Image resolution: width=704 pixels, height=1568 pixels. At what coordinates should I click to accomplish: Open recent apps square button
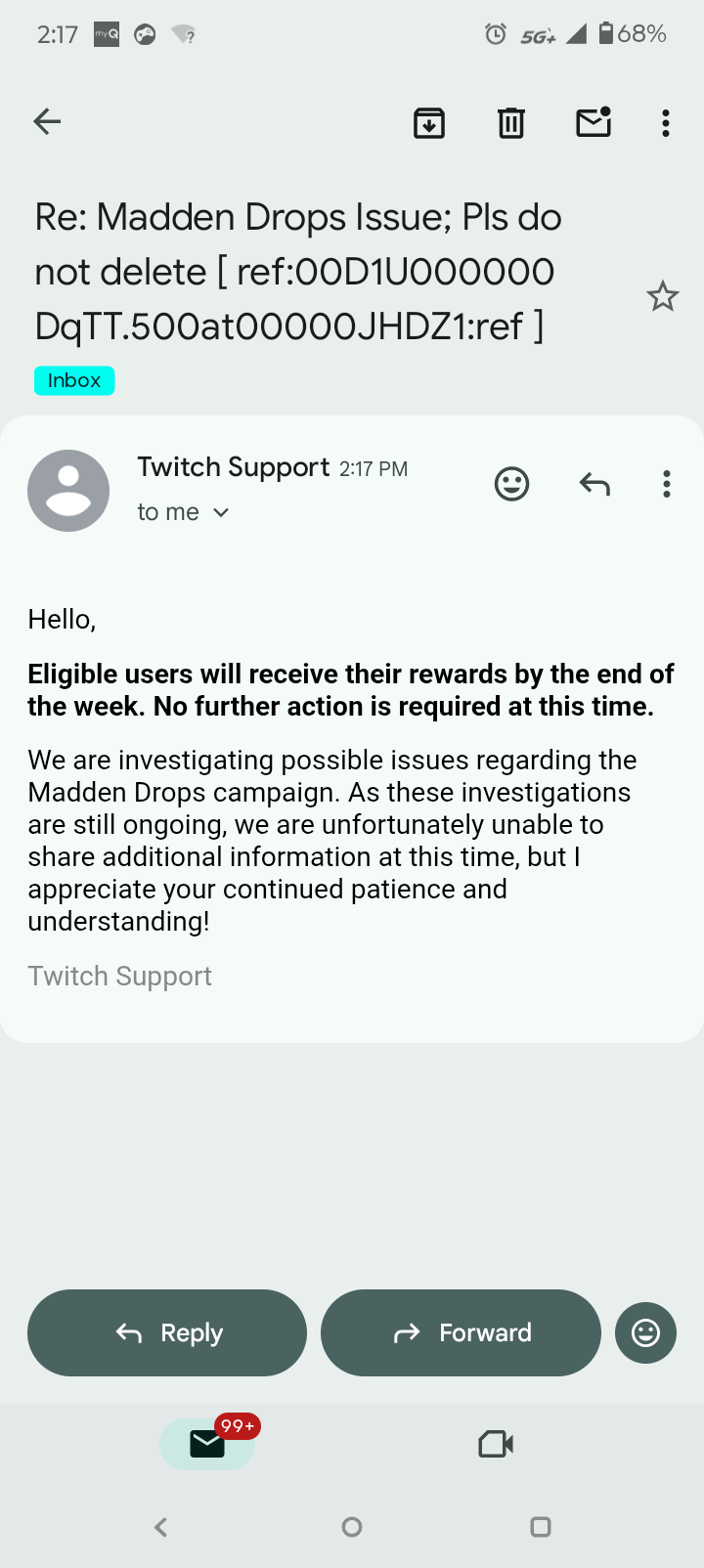[541, 1527]
